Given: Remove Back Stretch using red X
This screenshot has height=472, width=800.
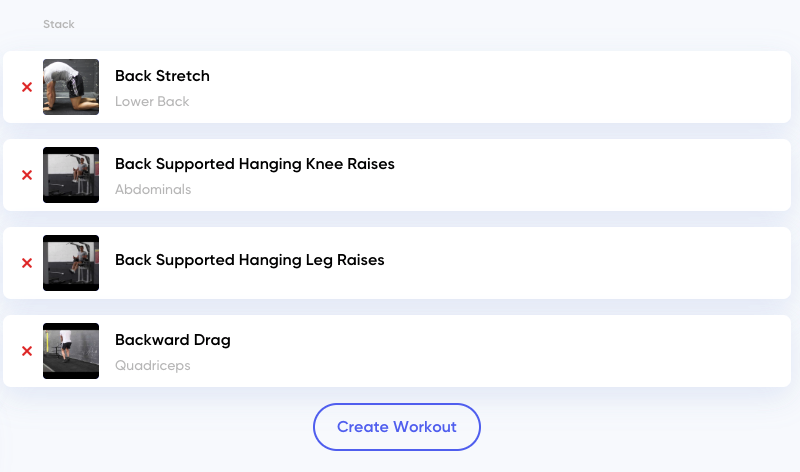Looking at the screenshot, I should click(x=27, y=87).
